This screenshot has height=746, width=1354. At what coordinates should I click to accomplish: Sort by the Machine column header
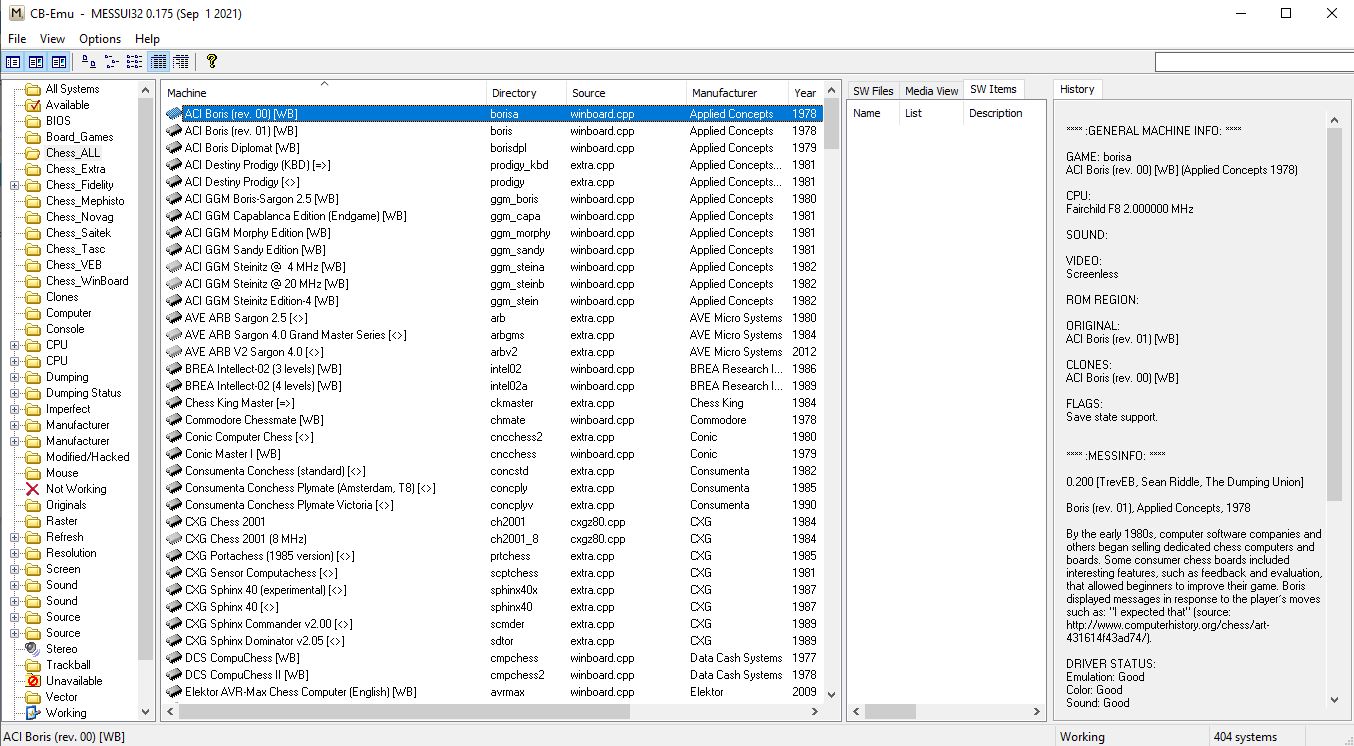point(324,93)
